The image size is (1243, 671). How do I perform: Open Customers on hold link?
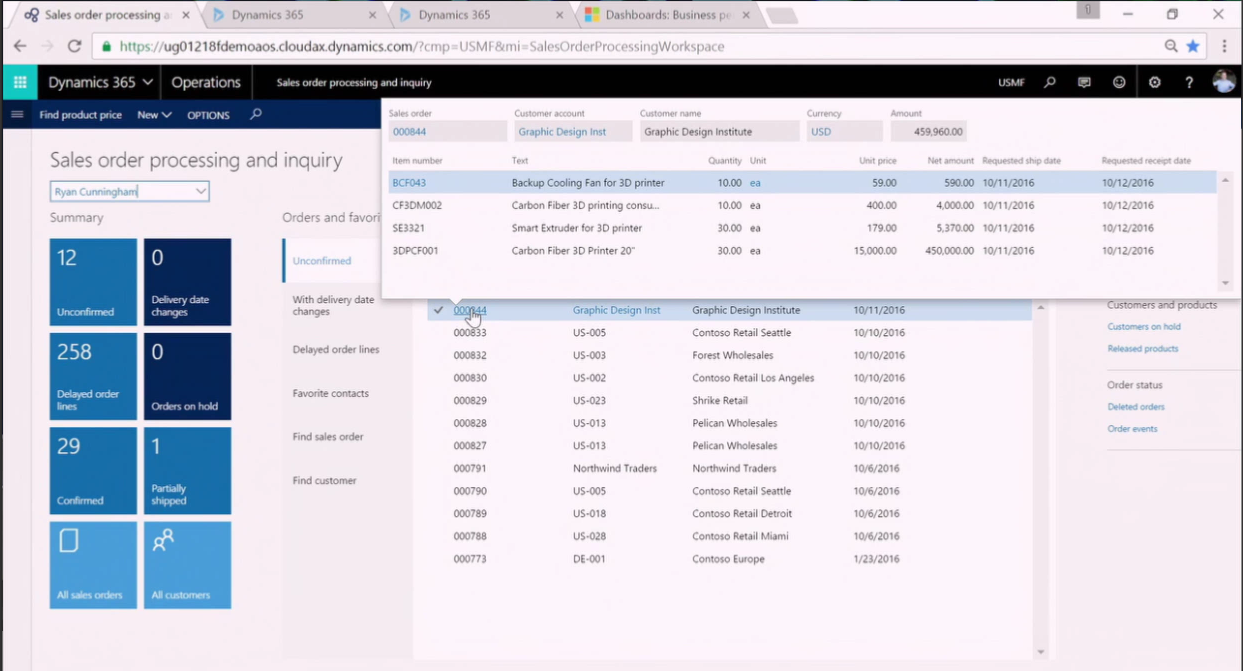1144,327
